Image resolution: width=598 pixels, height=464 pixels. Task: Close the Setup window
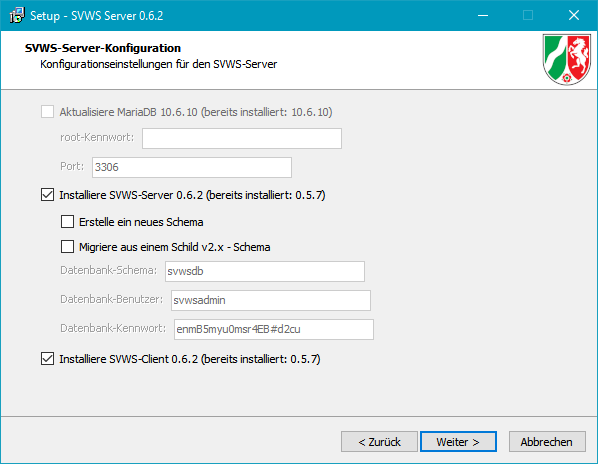[574, 16]
